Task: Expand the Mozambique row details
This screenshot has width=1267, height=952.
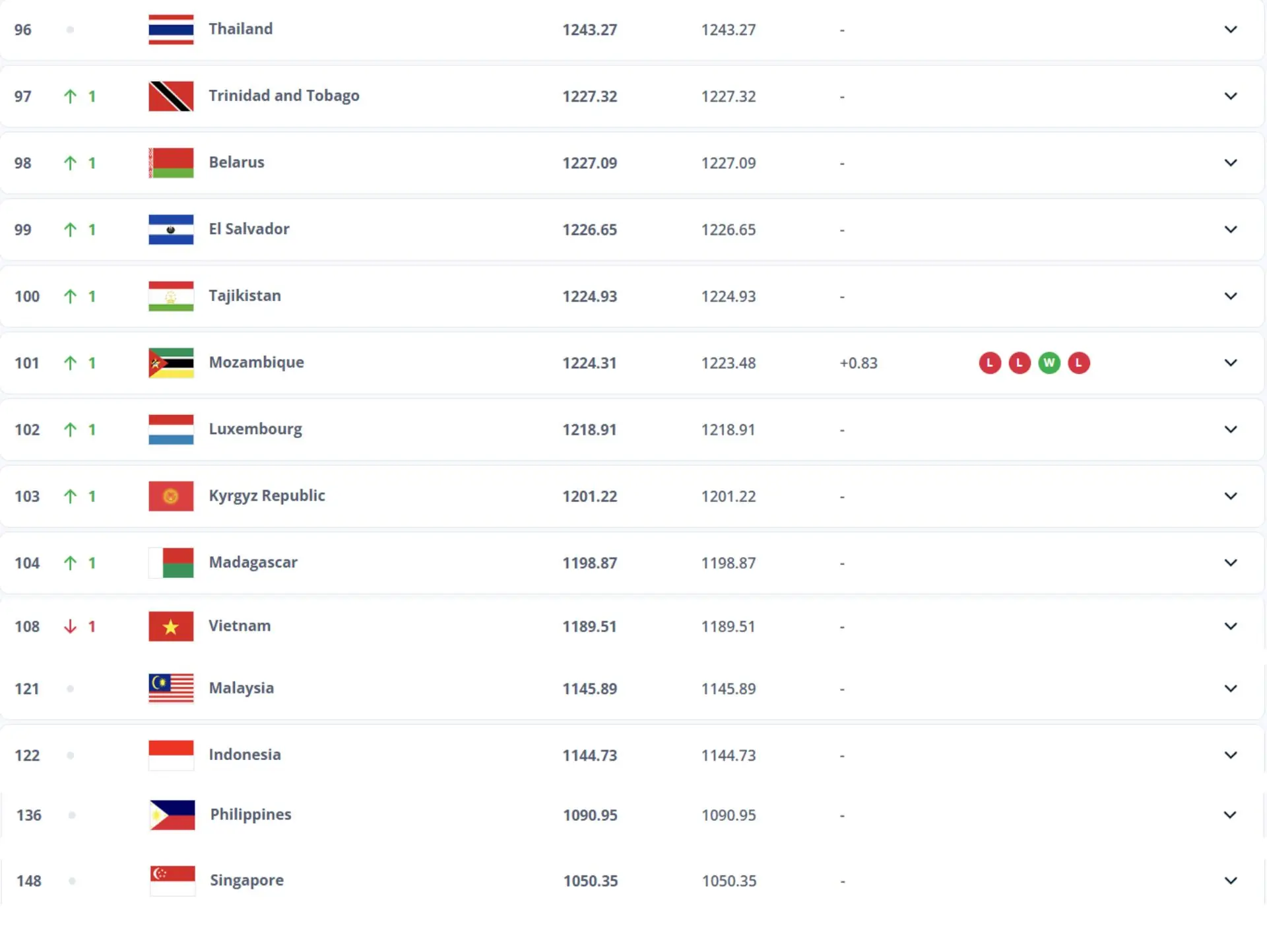Action: point(1230,363)
